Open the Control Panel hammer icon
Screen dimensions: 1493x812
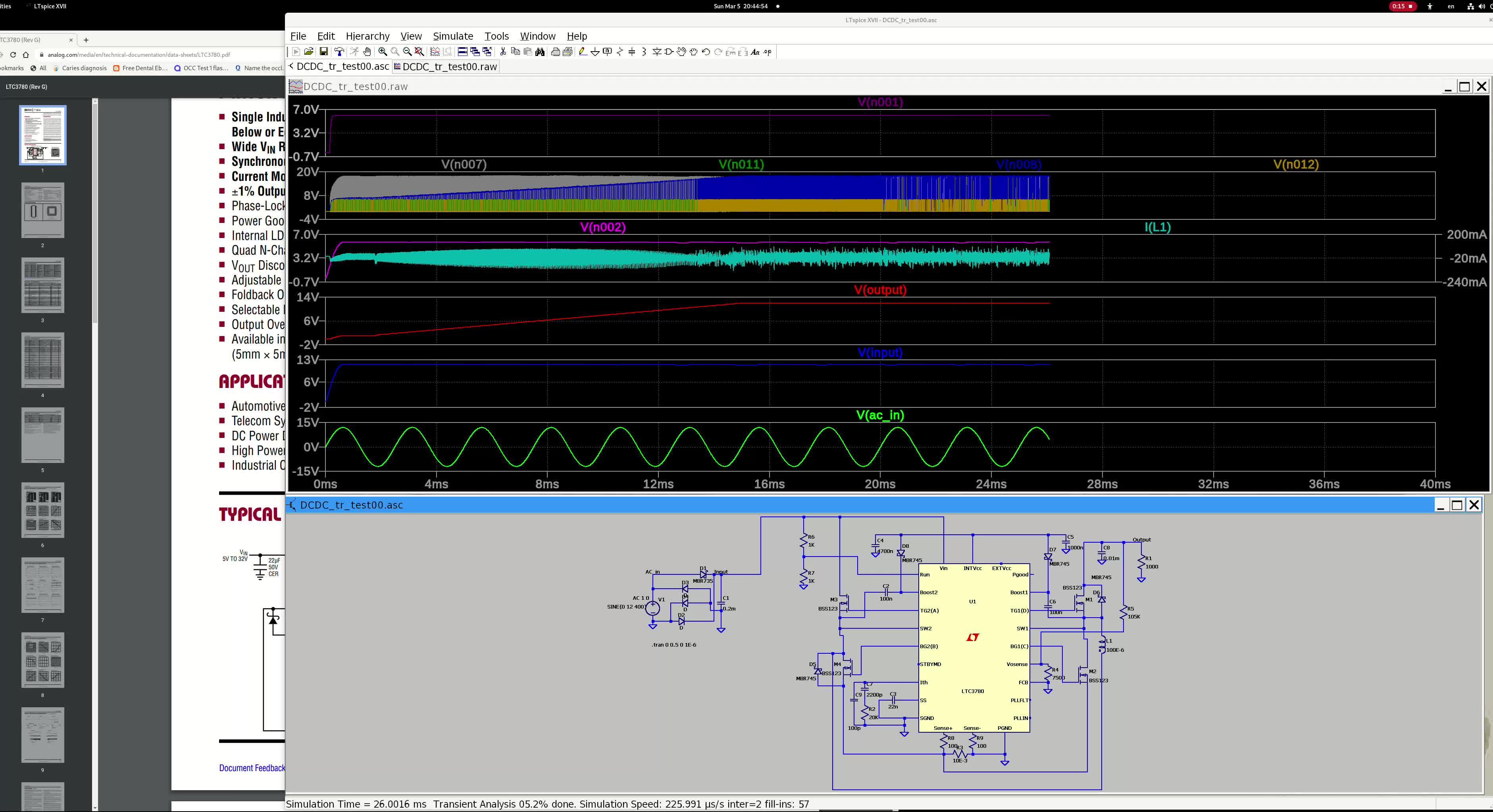(340, 52)
